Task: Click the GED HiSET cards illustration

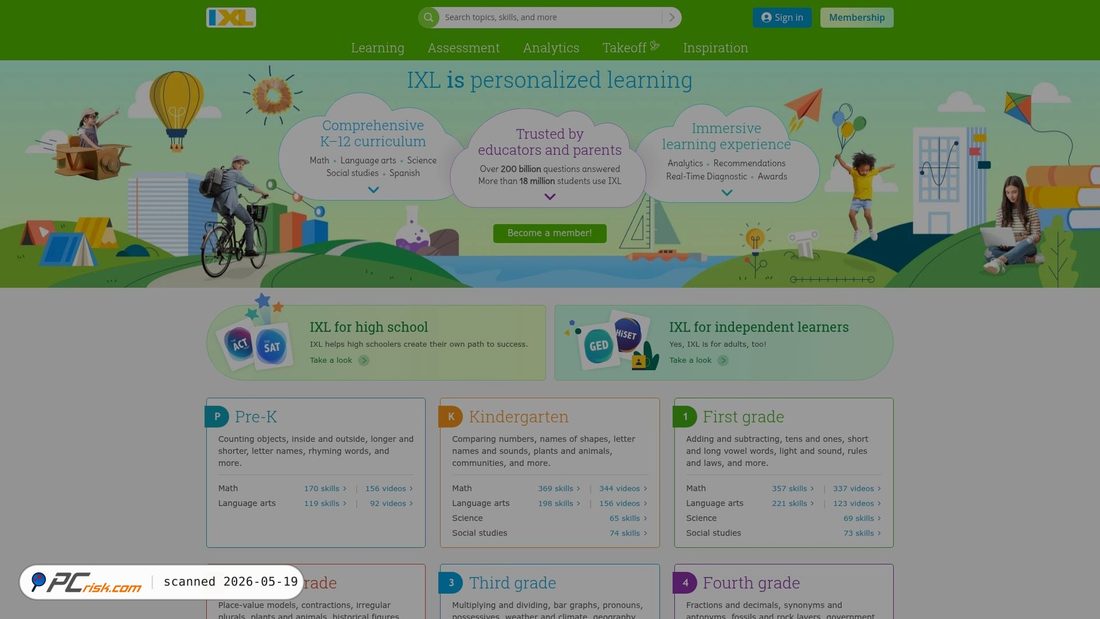Action: click(614, 340)
